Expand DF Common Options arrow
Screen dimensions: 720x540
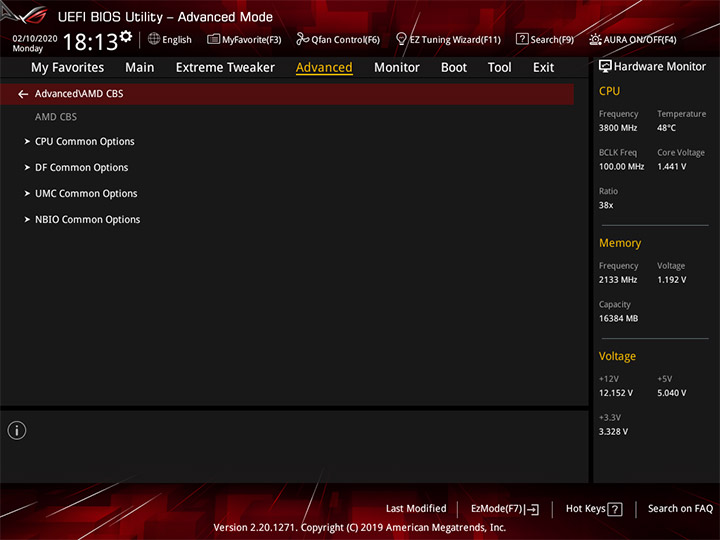pos(27,168)
